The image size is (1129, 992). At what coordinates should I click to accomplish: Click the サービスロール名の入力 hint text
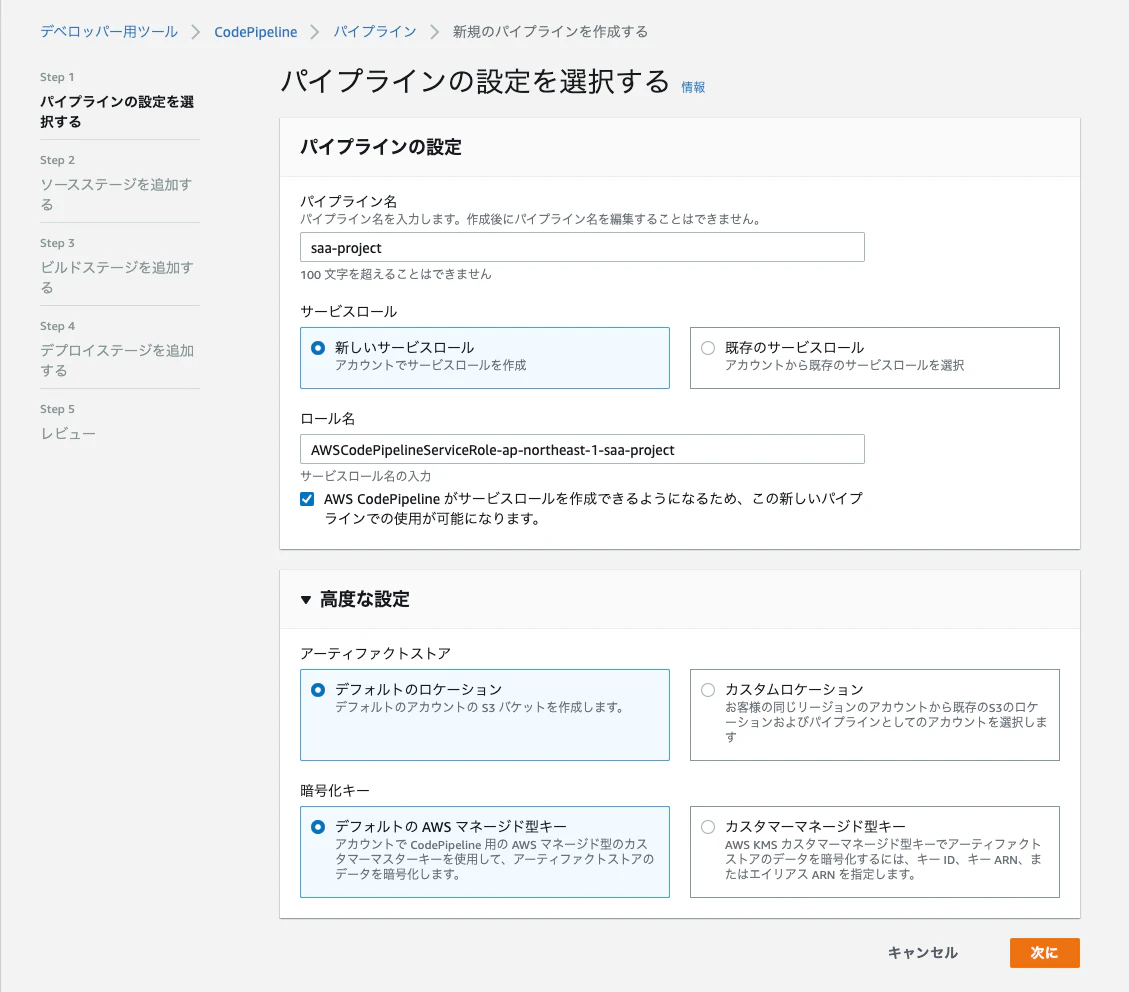click(366, 476)
